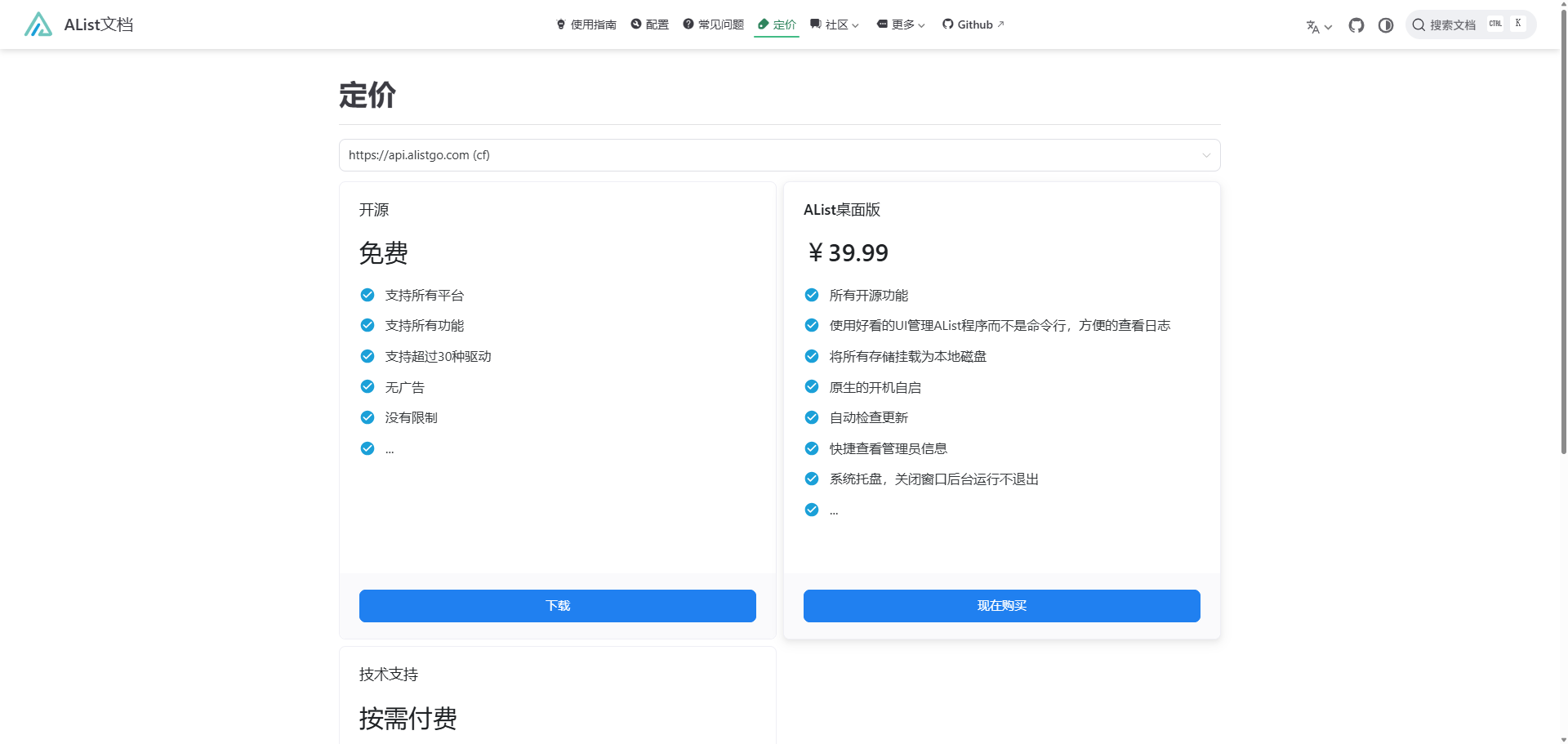Click the search magnifier icon
Viewport: 1568px width, 744px height.
coord(1419,25)
